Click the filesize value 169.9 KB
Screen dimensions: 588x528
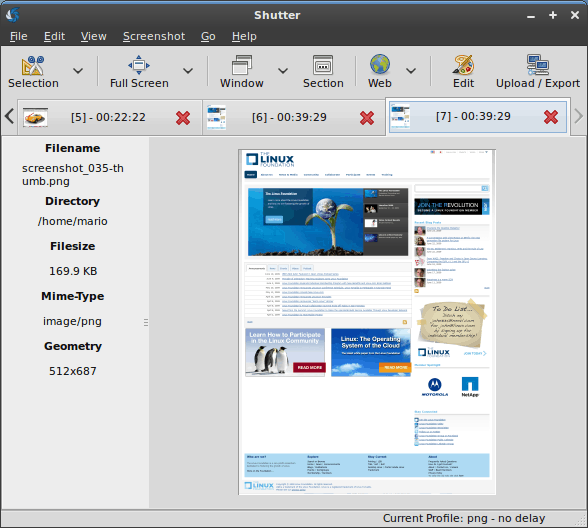[73, 271]
